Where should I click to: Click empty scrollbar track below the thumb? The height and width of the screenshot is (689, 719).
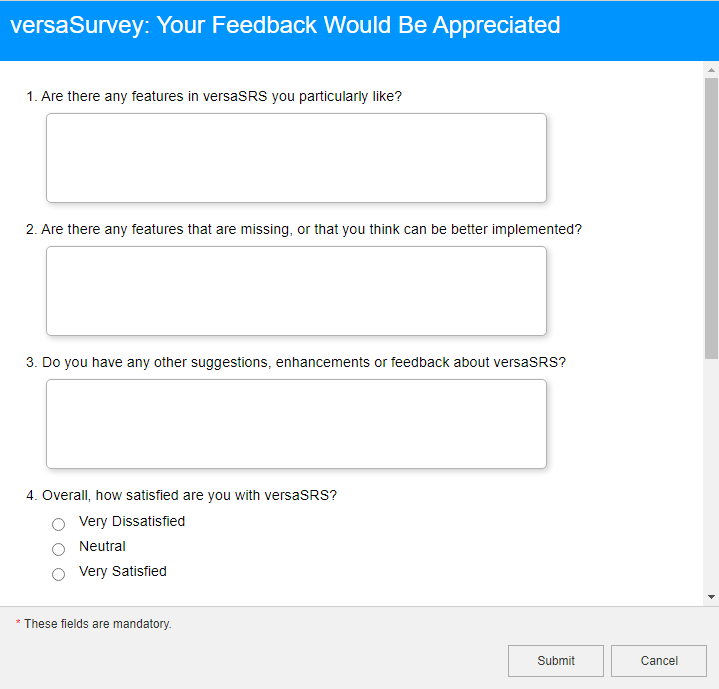711,470
